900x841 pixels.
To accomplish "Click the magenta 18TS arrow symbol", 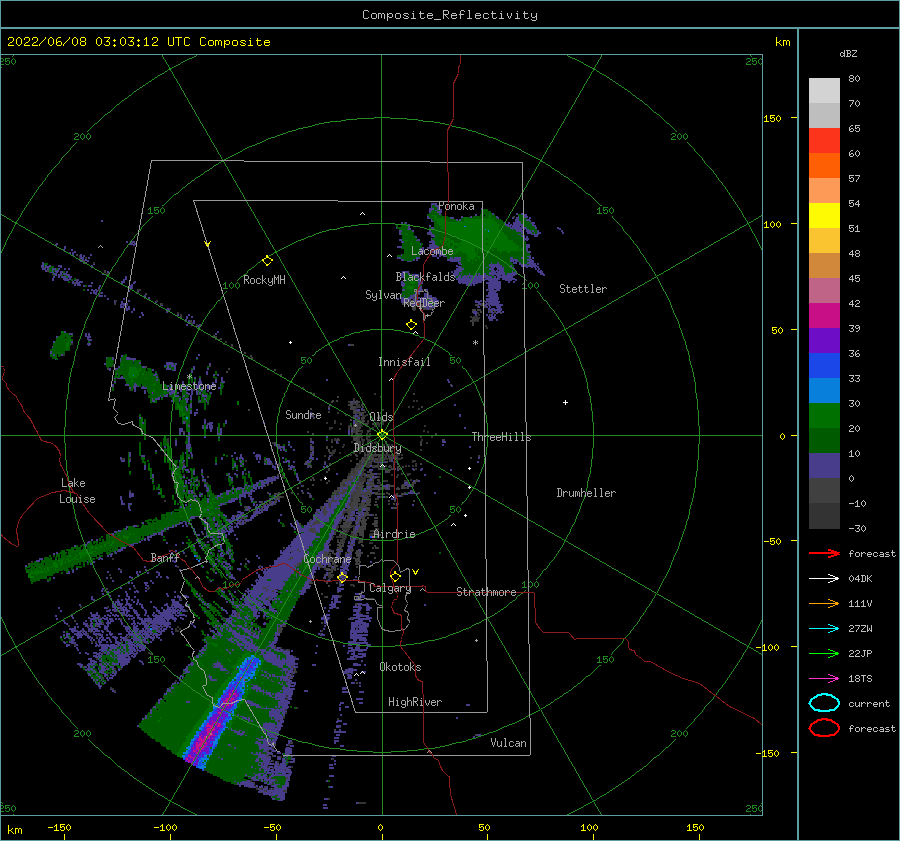I will [824, 679].
